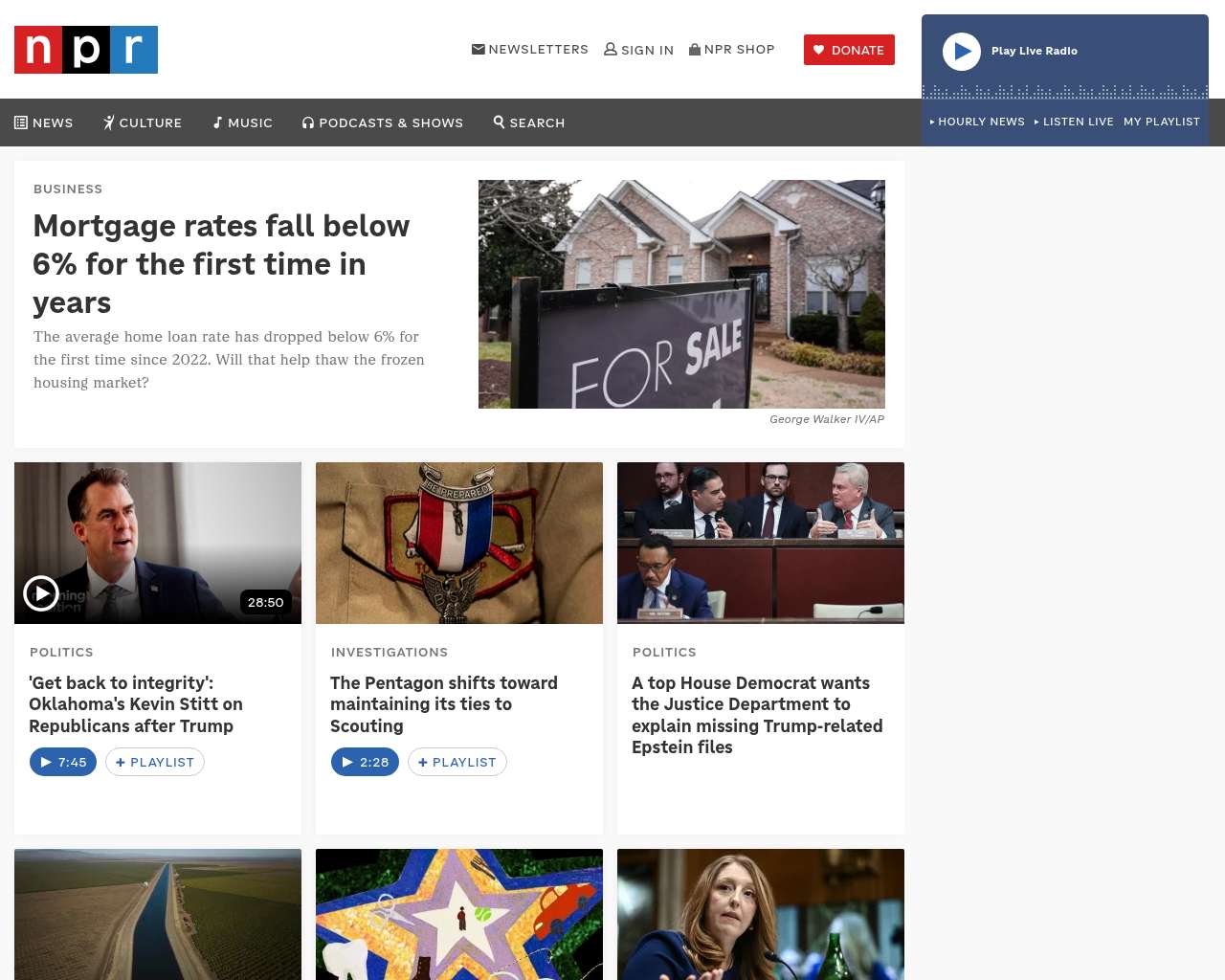The image size is (1225, 980).
Task: Click the Donate heart button
Action: (x=849, y=50)
